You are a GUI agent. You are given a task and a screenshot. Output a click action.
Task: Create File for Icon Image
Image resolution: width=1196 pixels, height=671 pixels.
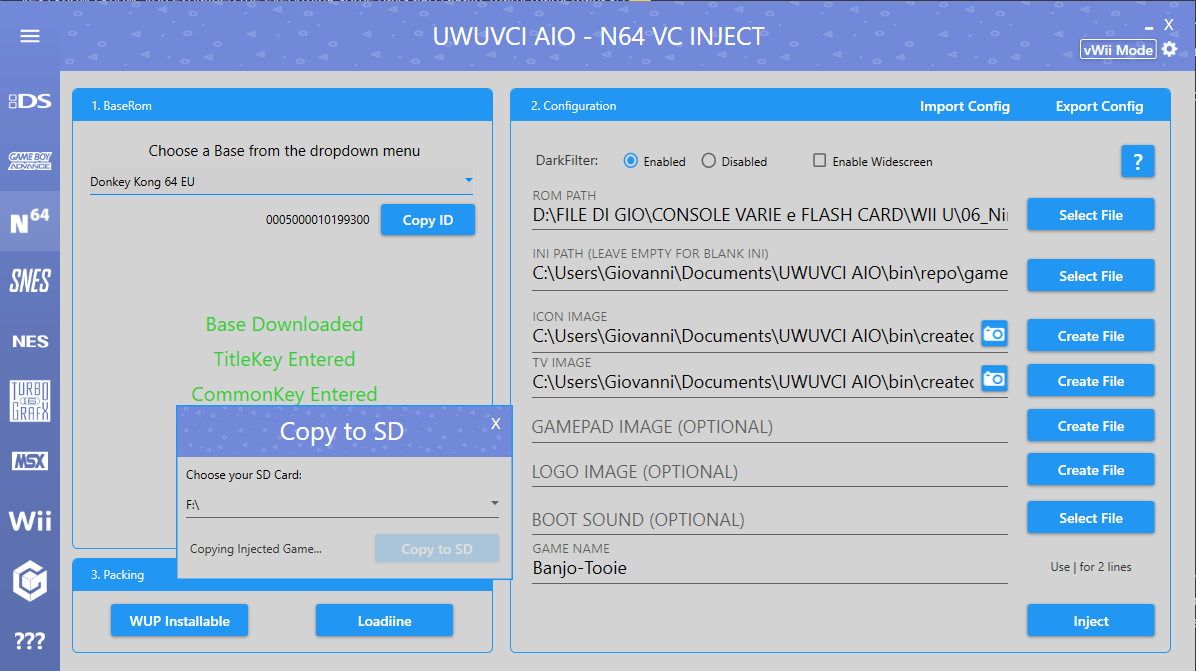tap(1091, 336)
